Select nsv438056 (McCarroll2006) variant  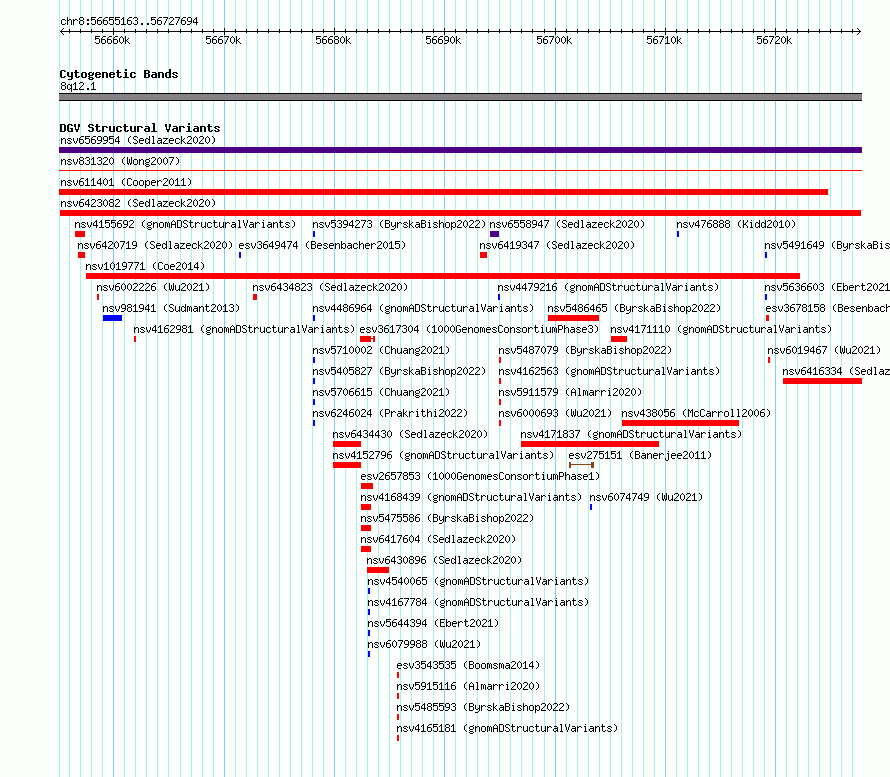pyautogui.click(x=696, y=413)
